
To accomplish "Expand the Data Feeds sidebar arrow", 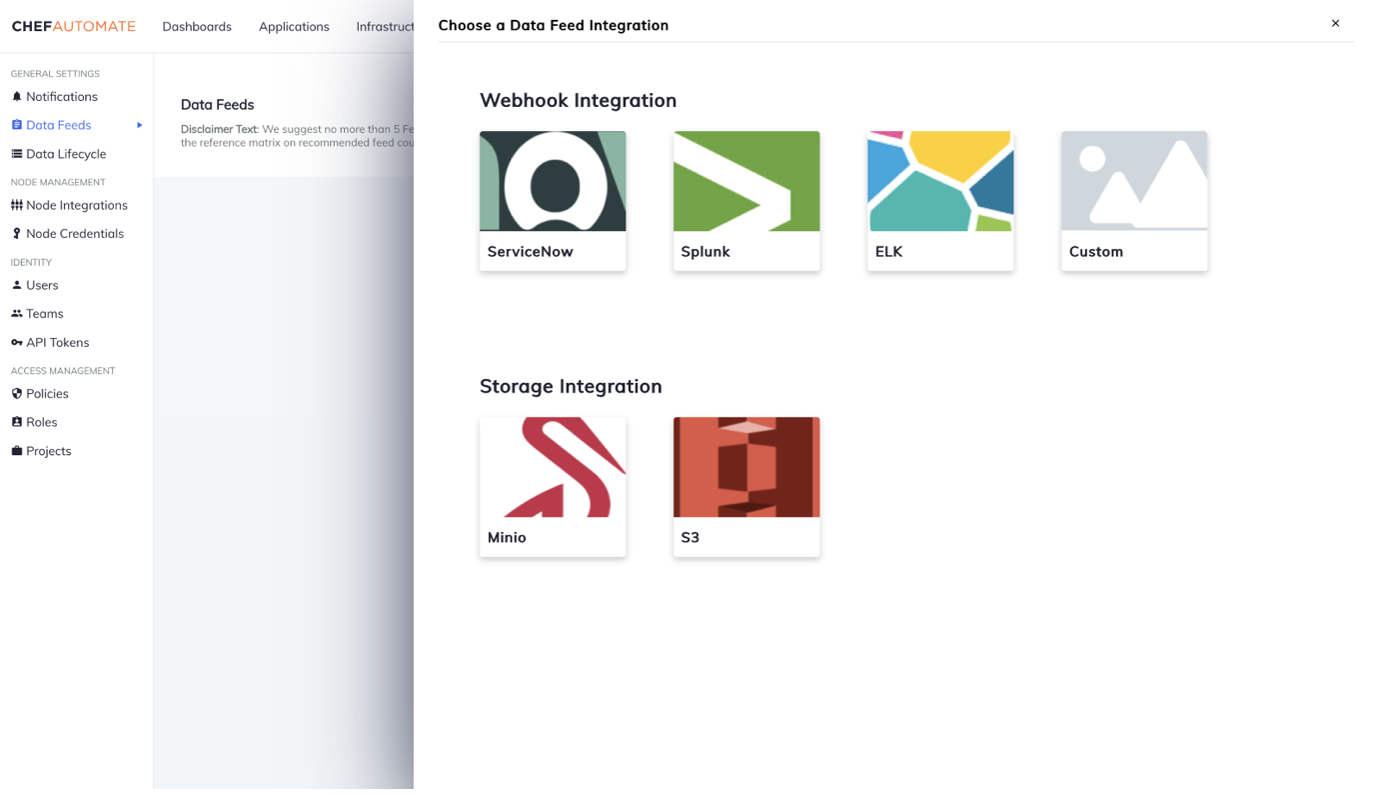I will [x=140, y=125].
